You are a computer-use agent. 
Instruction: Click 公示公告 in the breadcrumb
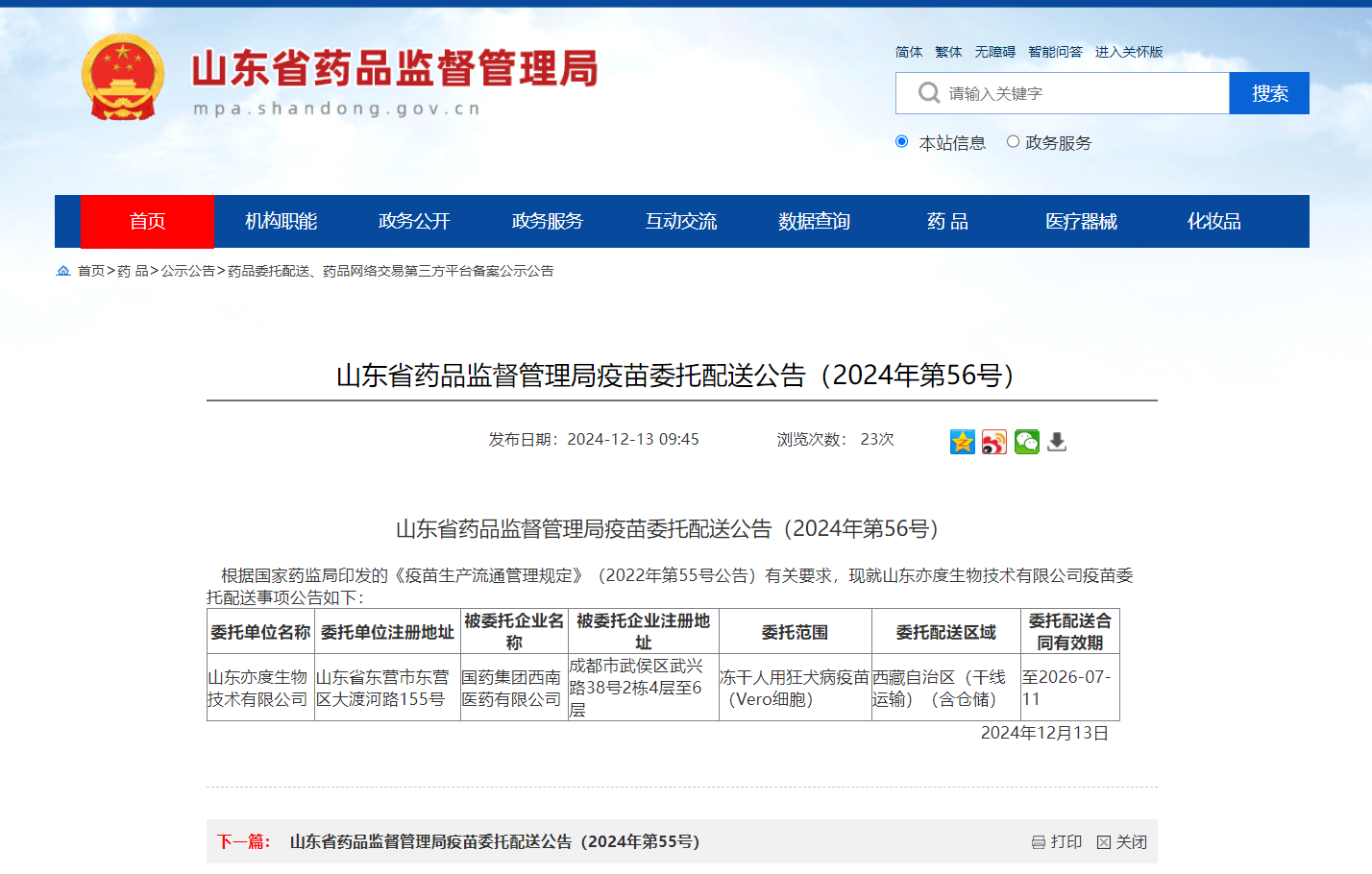[x=187, y=271]
